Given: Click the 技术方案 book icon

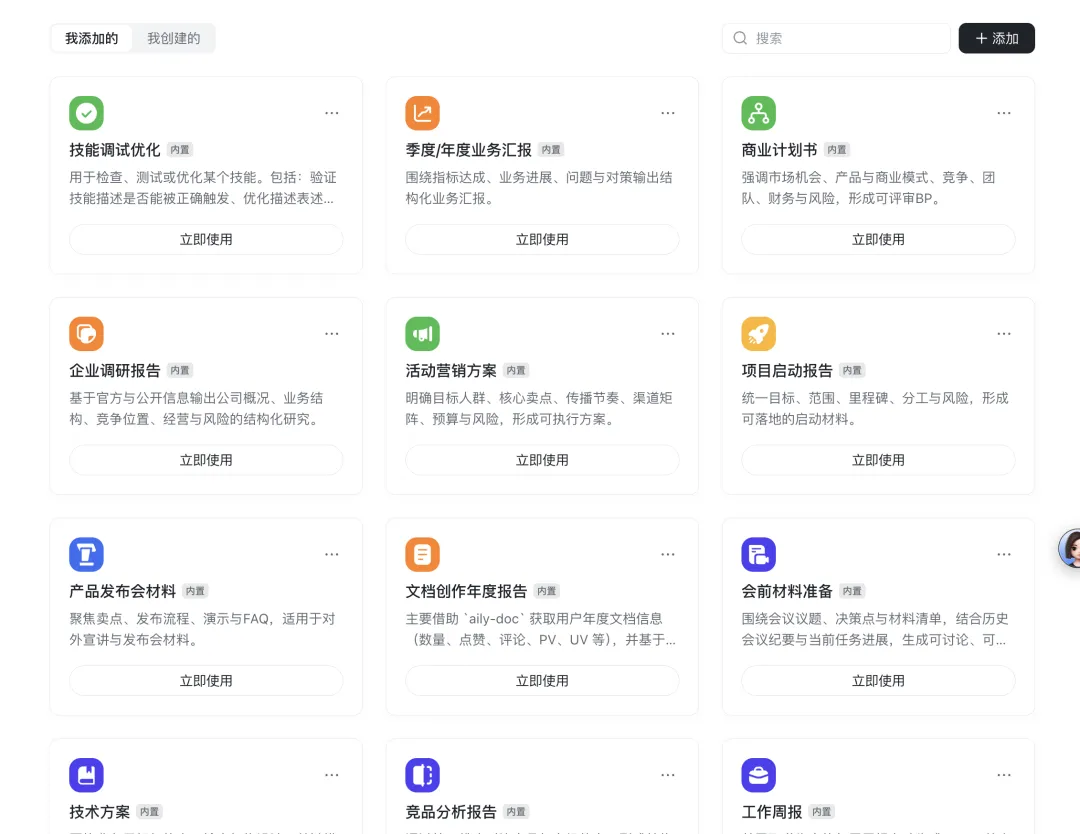Looking at the screenshot, I should (86, 775).
